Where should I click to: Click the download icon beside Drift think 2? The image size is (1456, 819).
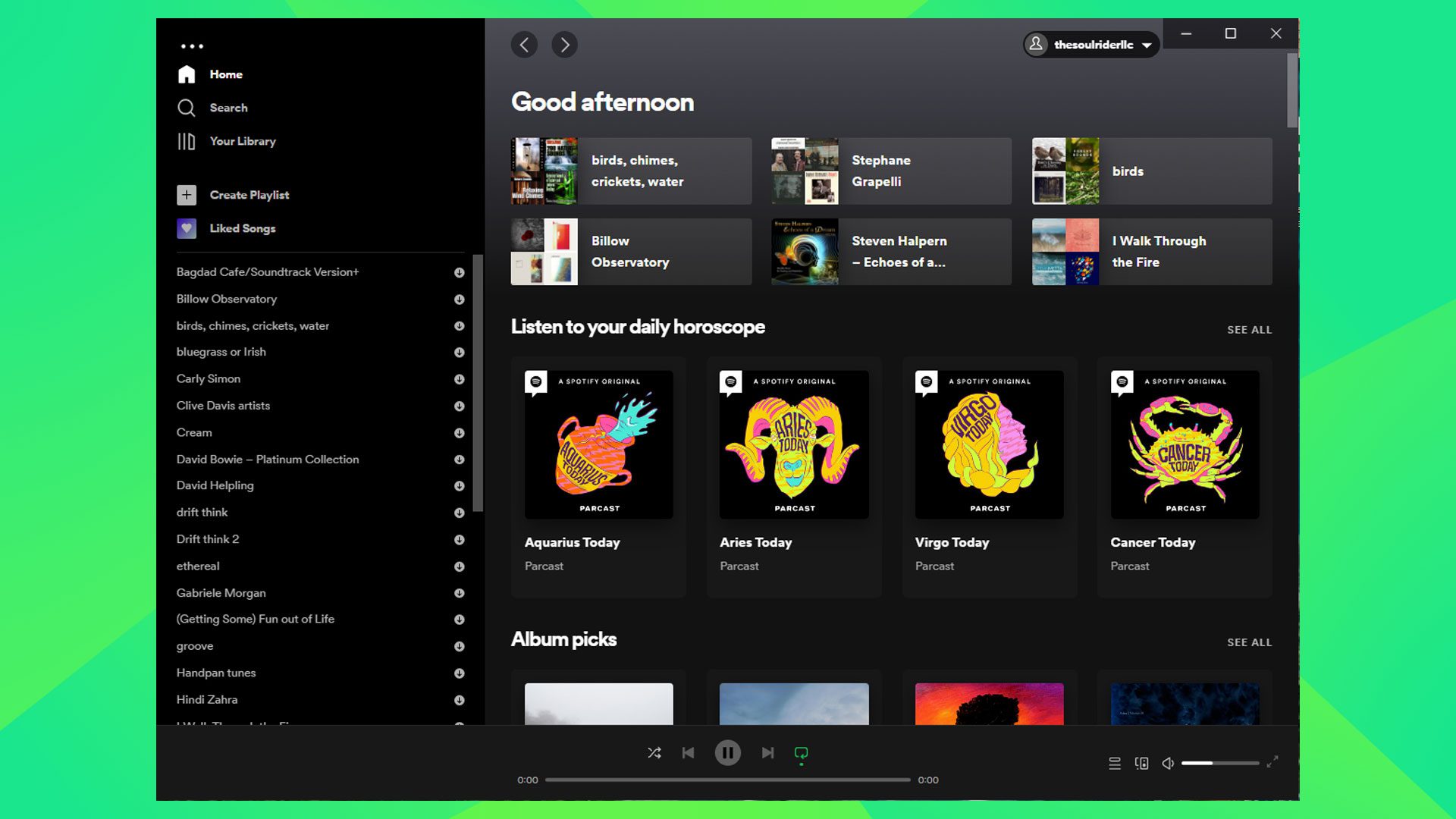tap(460, 540)
